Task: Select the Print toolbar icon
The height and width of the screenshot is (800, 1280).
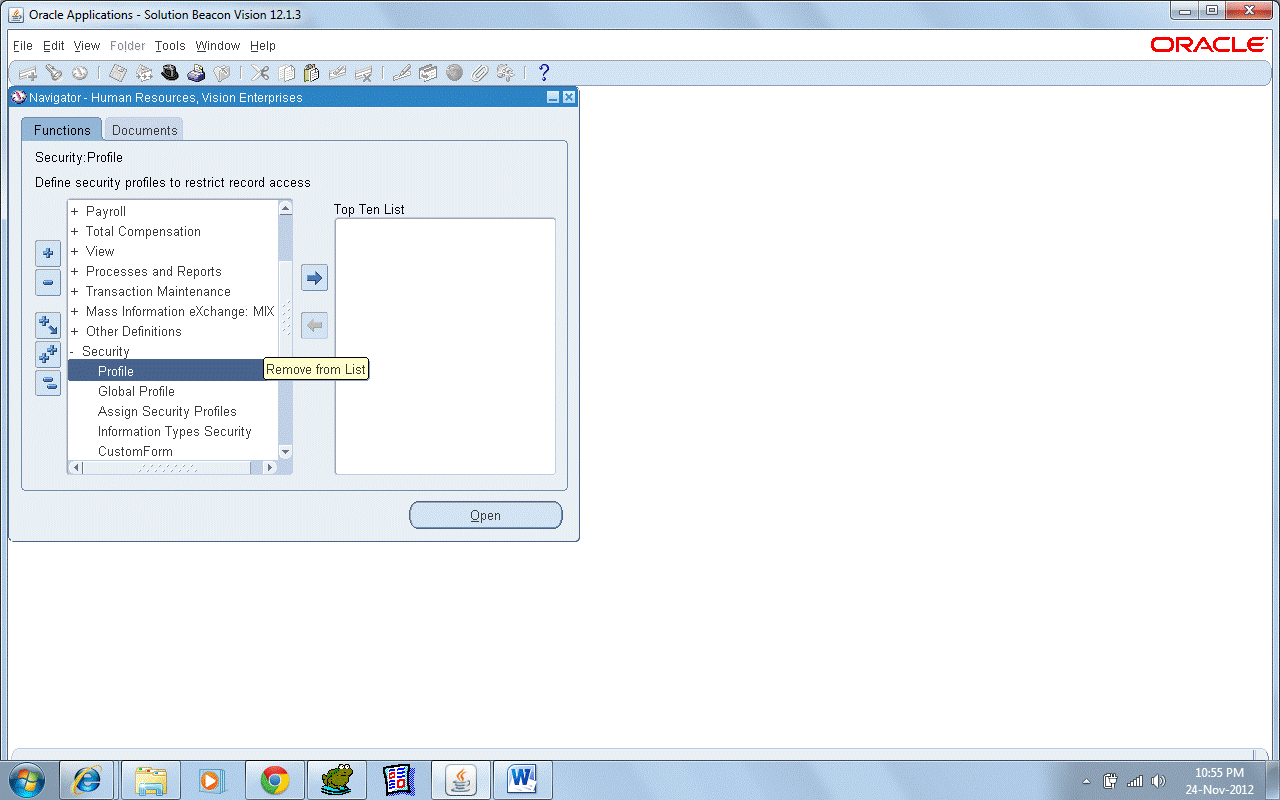Action: click(196, 72)
